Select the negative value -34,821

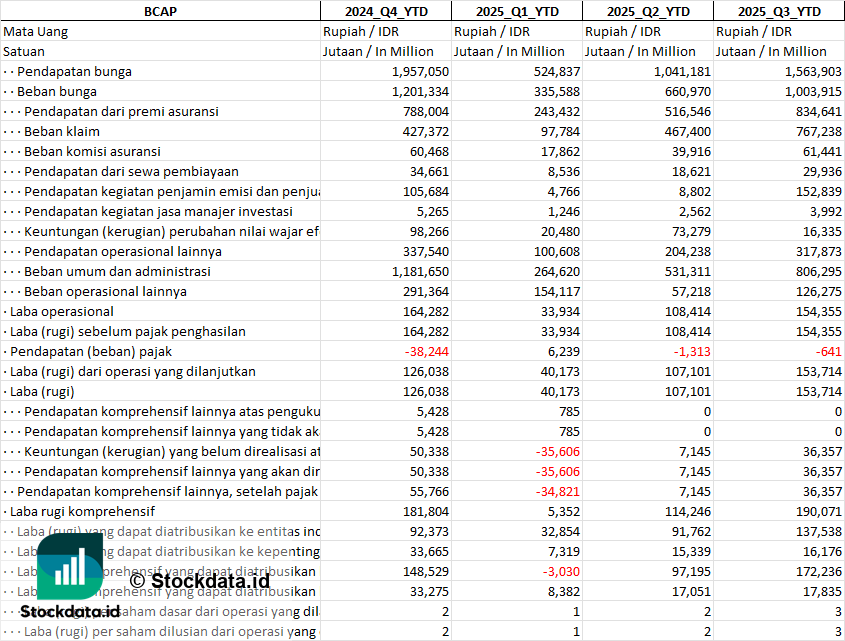pyautogui.click(x=558, y=492)
